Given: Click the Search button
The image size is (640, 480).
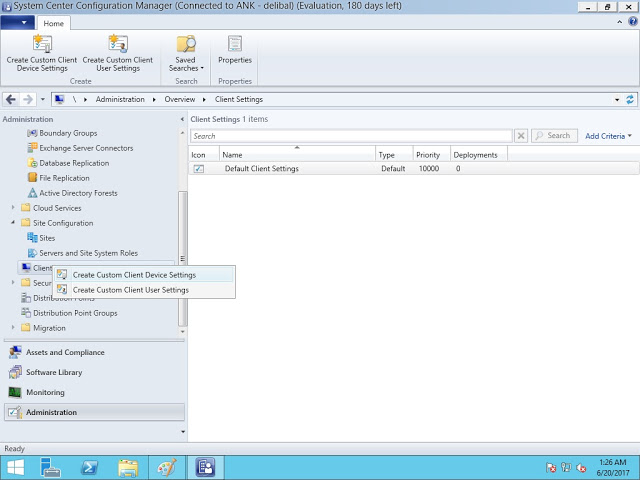Looking at the screenshot, I should (x=553, y=136).
